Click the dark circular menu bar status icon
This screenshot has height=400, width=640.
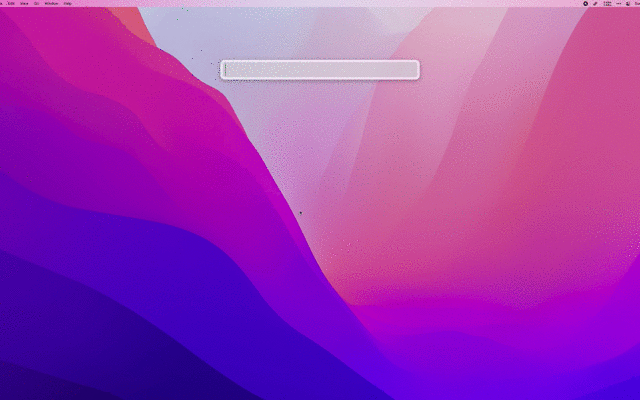tap(585, 3)
